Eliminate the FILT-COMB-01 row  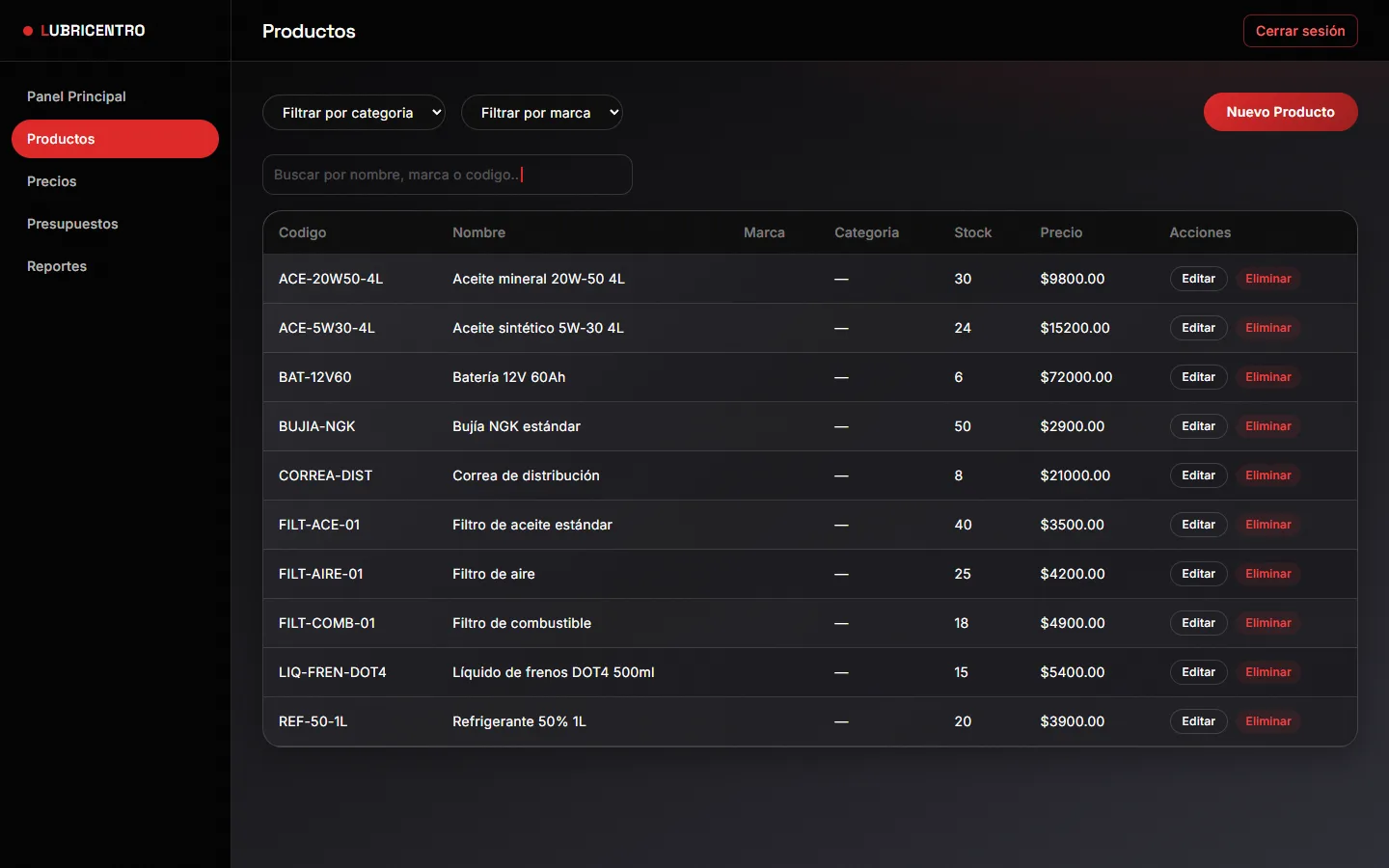(x=1267, y=623)
